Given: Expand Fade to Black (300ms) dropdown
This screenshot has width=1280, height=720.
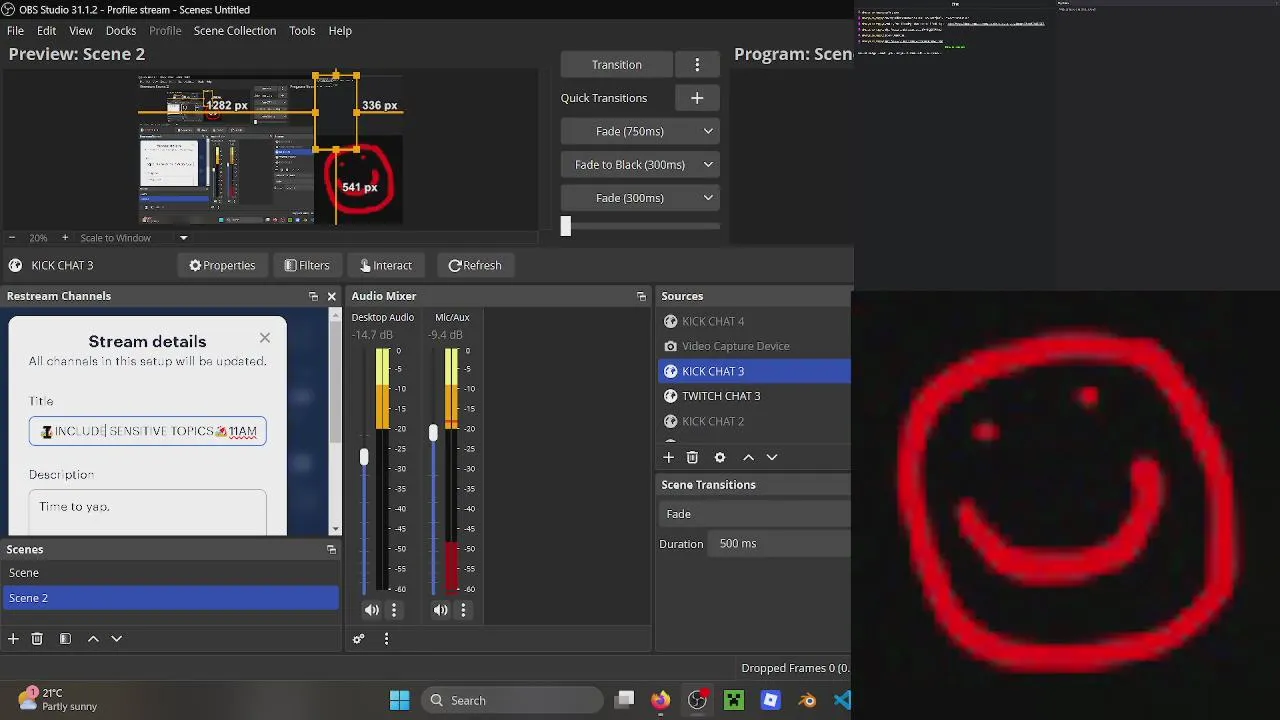Looking at the screenshot, I should (x=708, y=164).
